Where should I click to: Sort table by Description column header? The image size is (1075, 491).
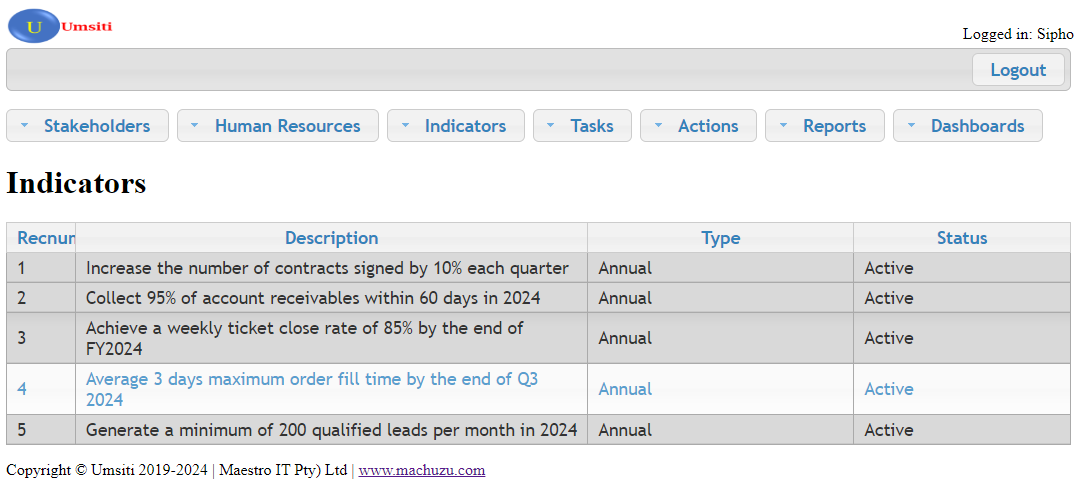[x=331, y=238]
